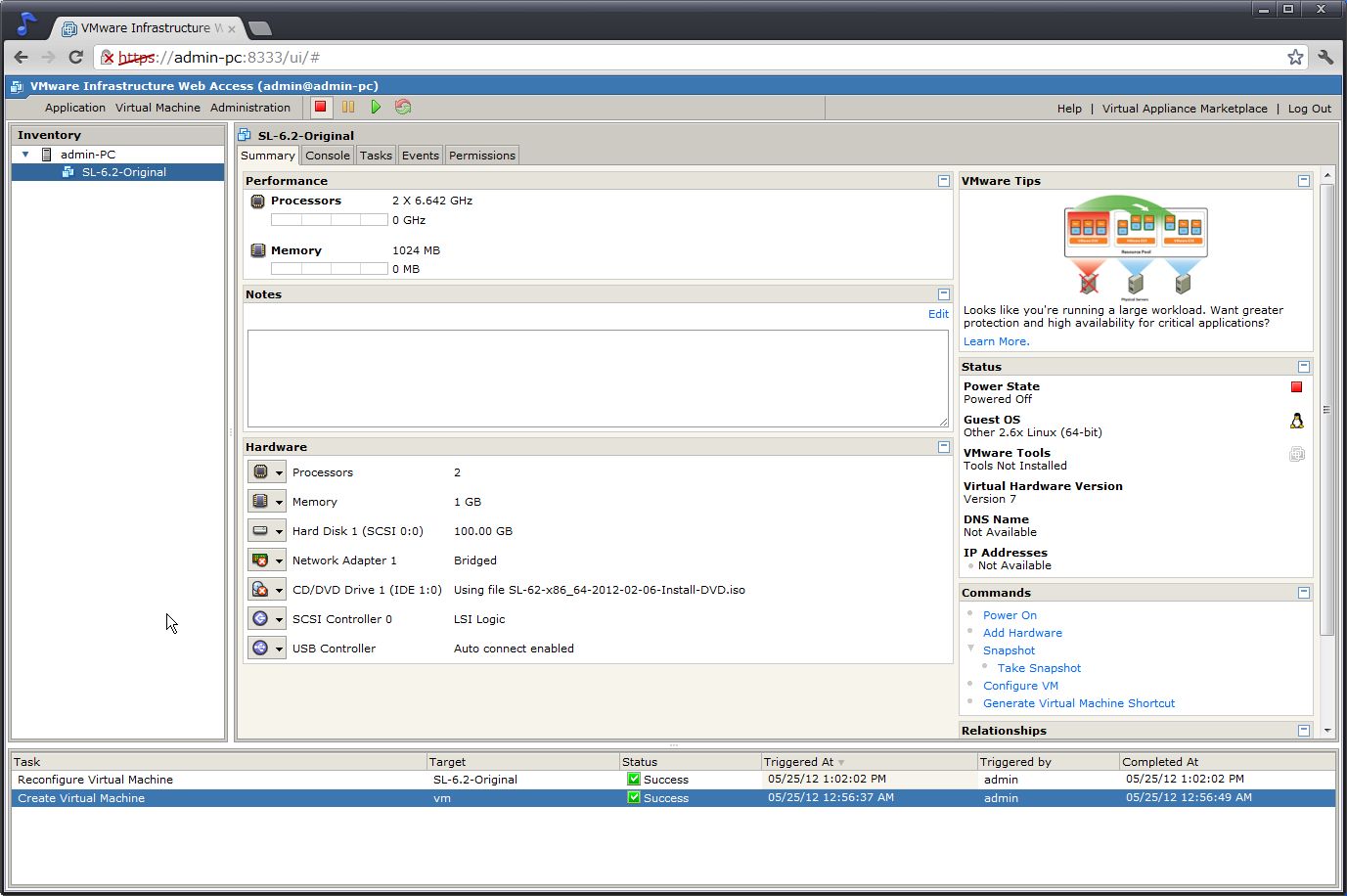
Task: Open the browser wrench settings menu
Action: point(1325,57)
